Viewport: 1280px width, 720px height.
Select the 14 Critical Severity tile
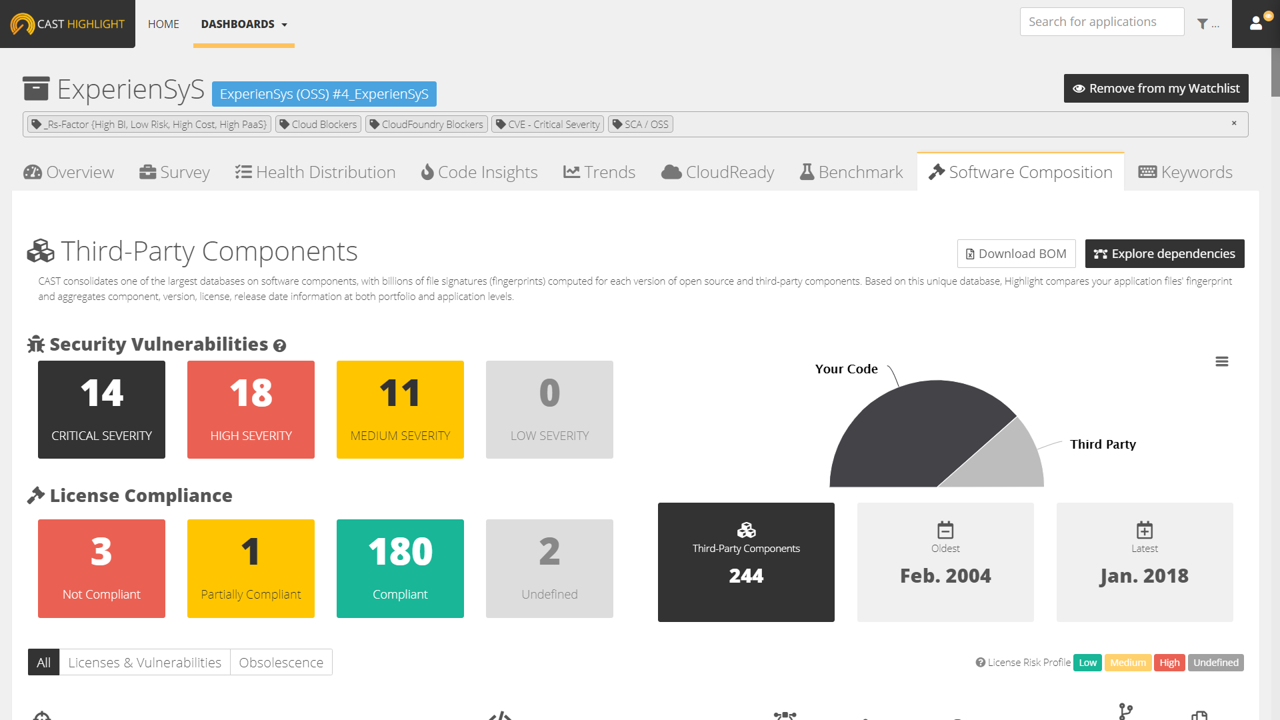(x=101, y=410)
